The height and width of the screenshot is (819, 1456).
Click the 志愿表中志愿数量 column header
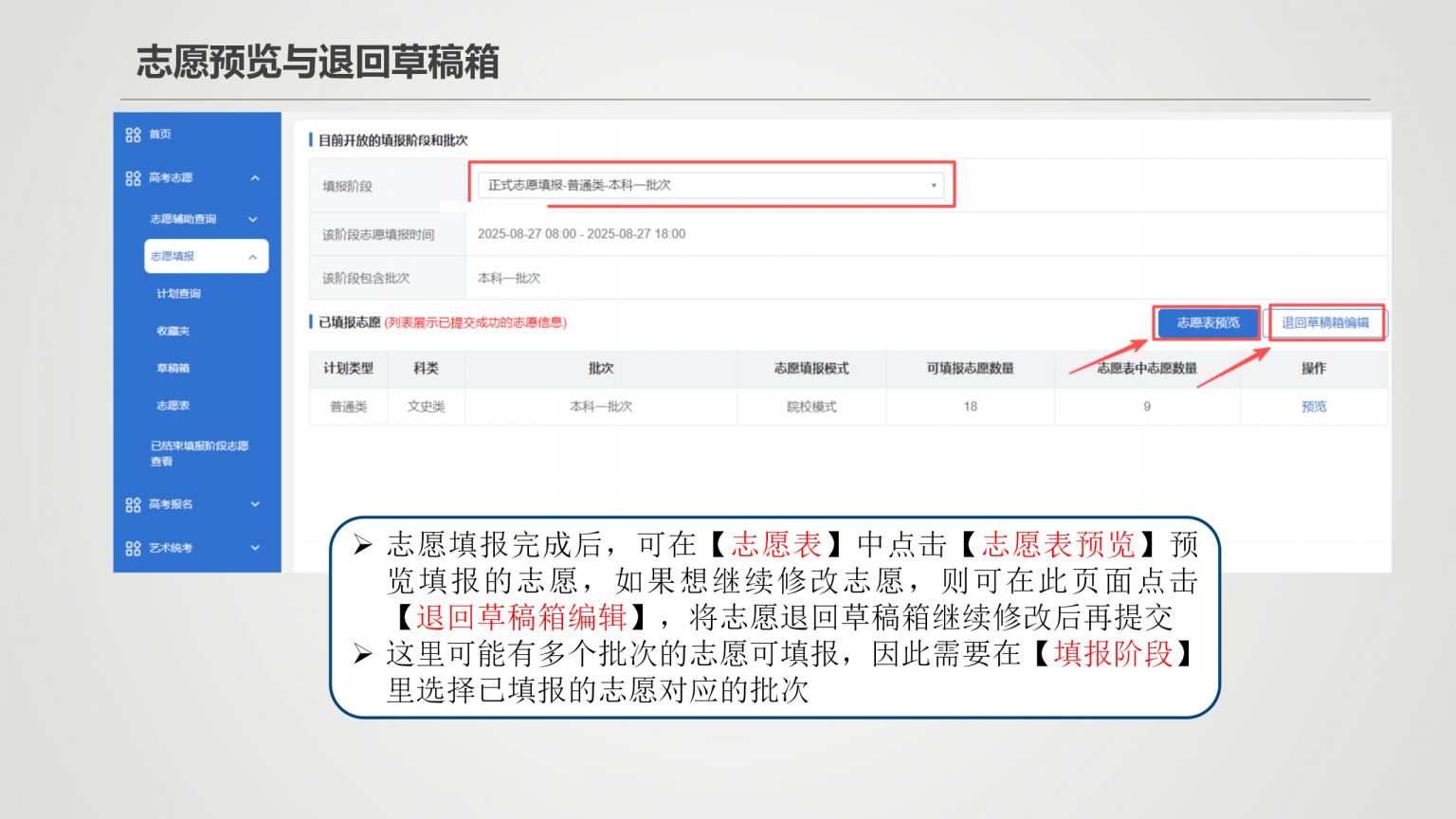click(x=1147, y=369)
